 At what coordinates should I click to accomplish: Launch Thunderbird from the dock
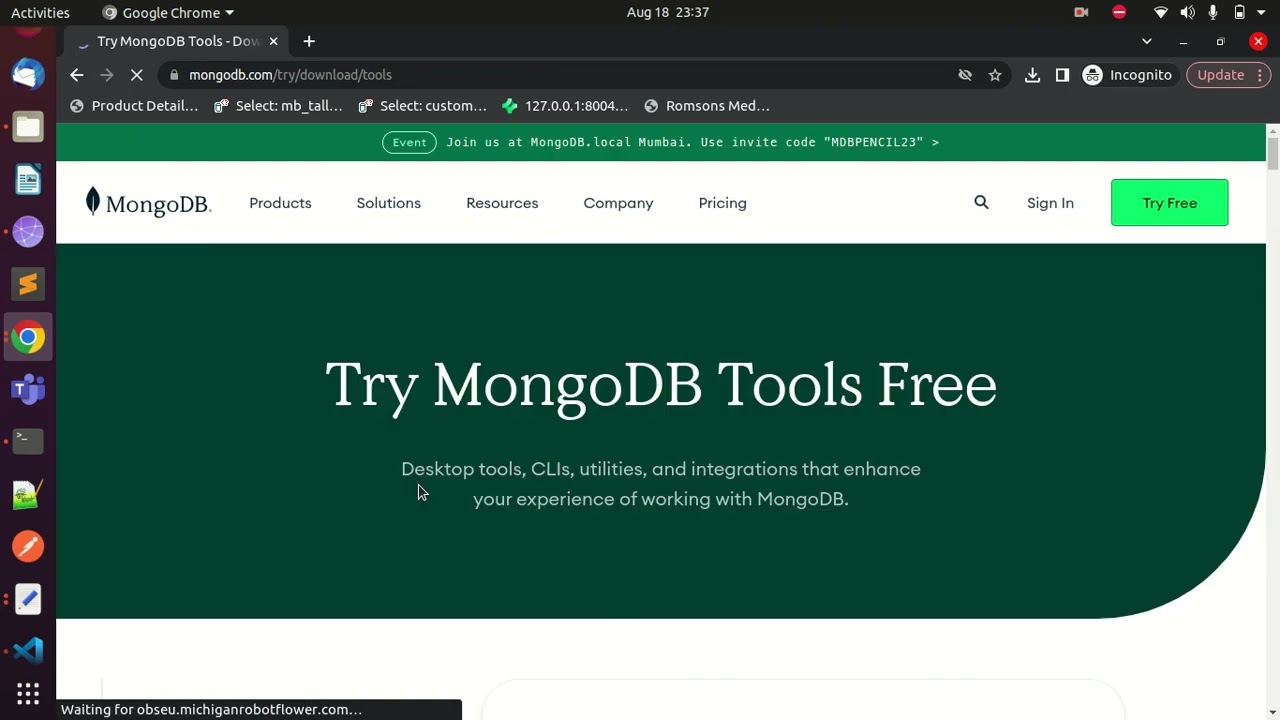[x=28, y=74]
